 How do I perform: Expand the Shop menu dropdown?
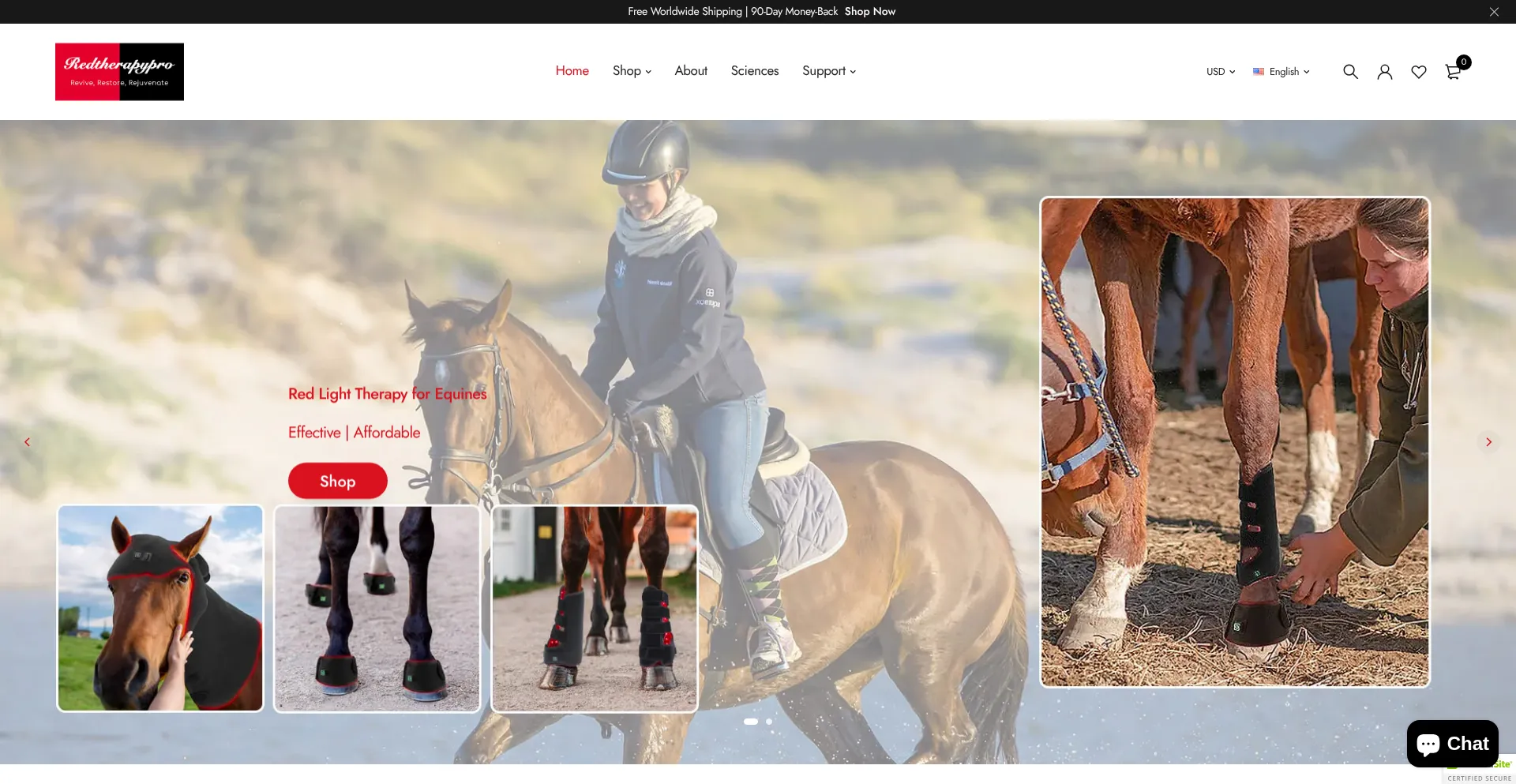[x=632, y=71]
